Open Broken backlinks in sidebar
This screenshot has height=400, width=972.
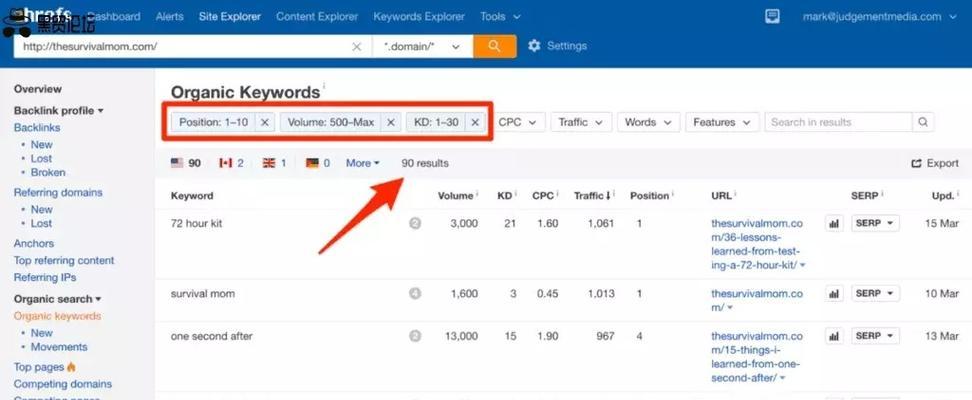[48, 172]
